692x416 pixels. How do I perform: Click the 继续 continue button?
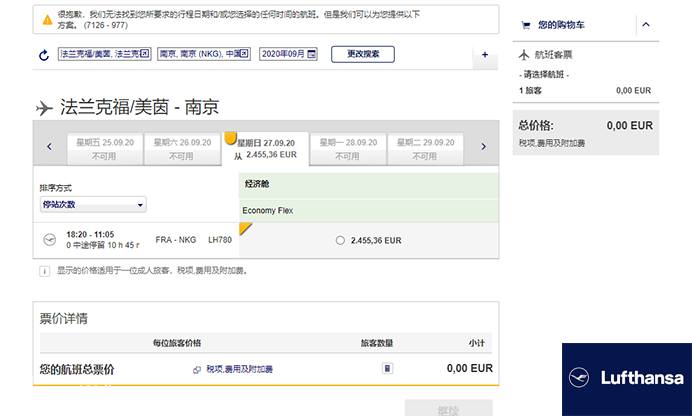[448, 409]
